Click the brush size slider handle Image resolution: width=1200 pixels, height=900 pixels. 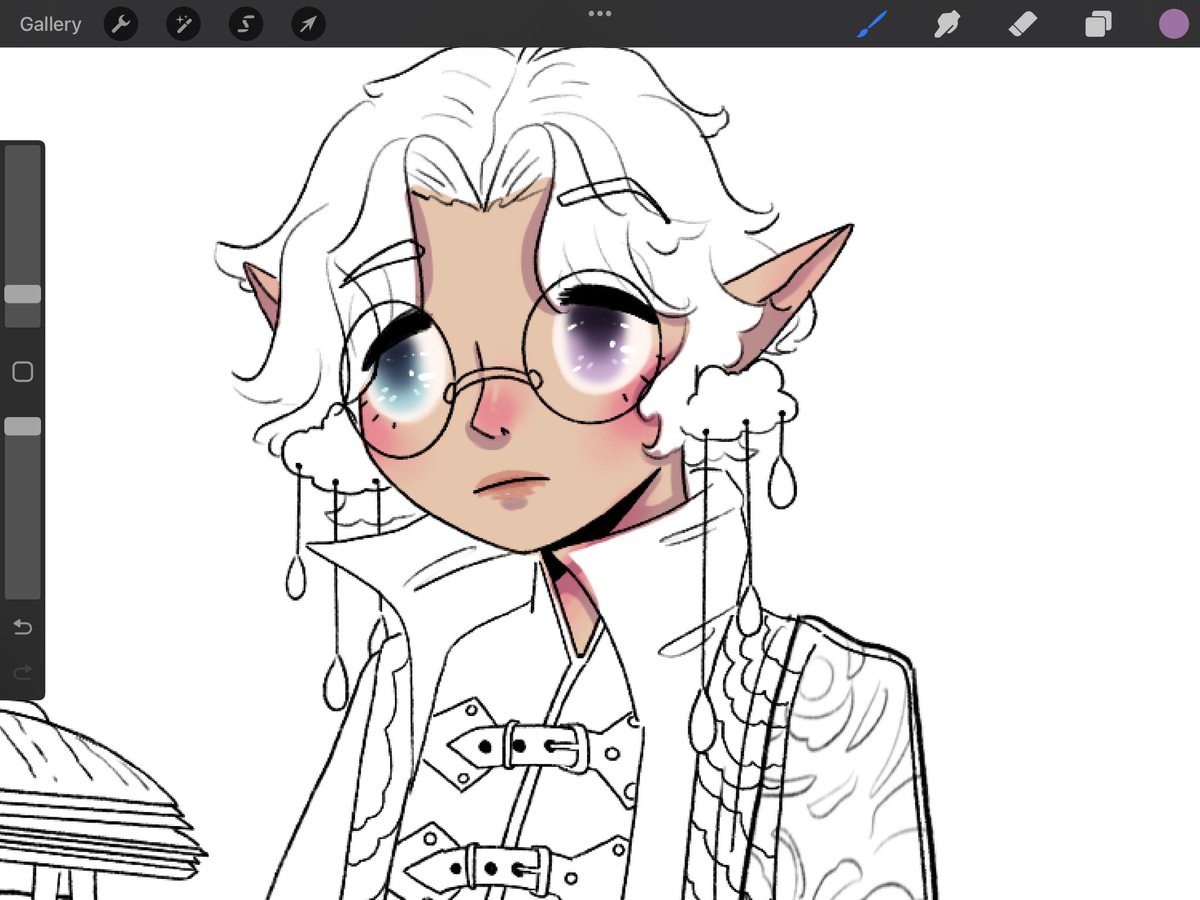[22, 294]
